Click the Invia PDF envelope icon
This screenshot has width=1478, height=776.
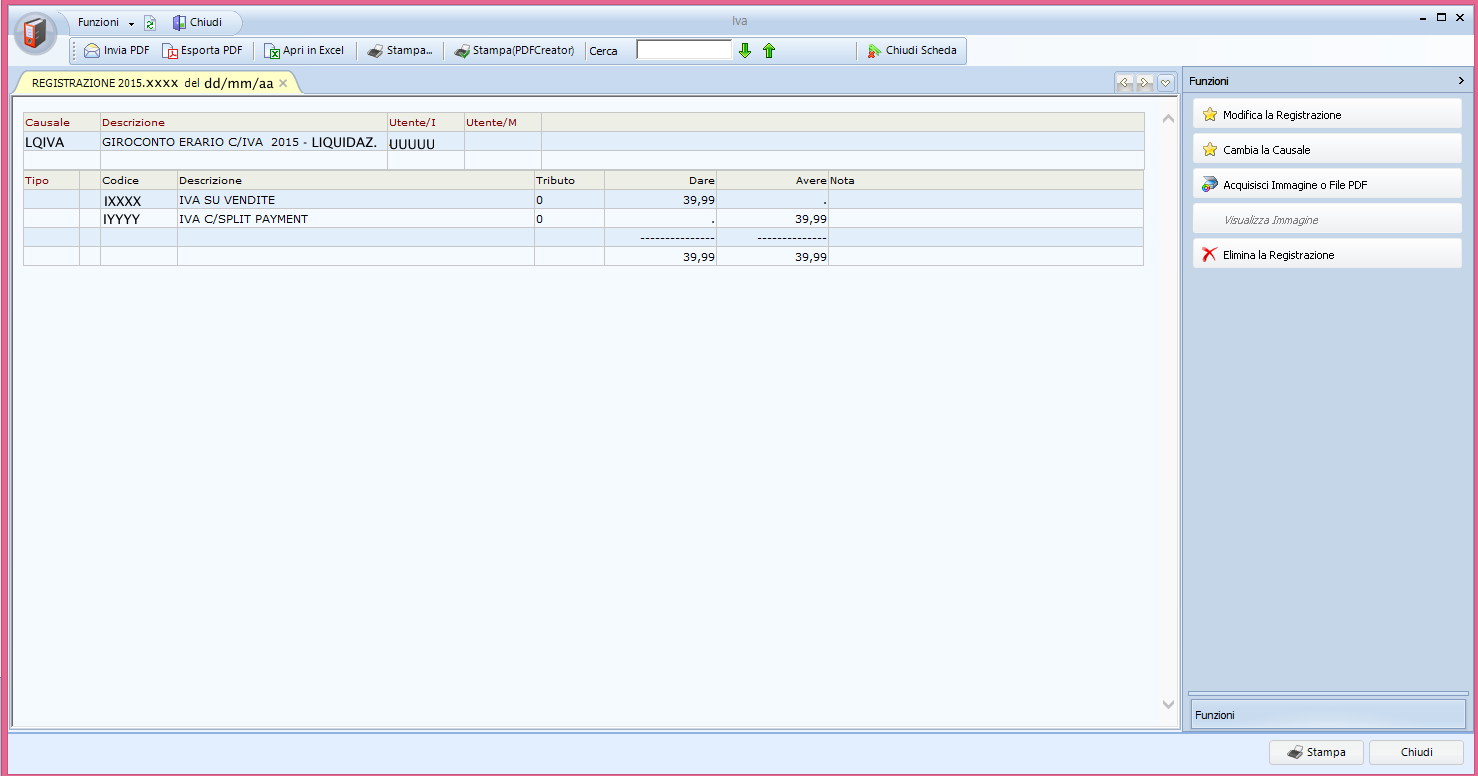pyautogui.click(x=93, y=50)
